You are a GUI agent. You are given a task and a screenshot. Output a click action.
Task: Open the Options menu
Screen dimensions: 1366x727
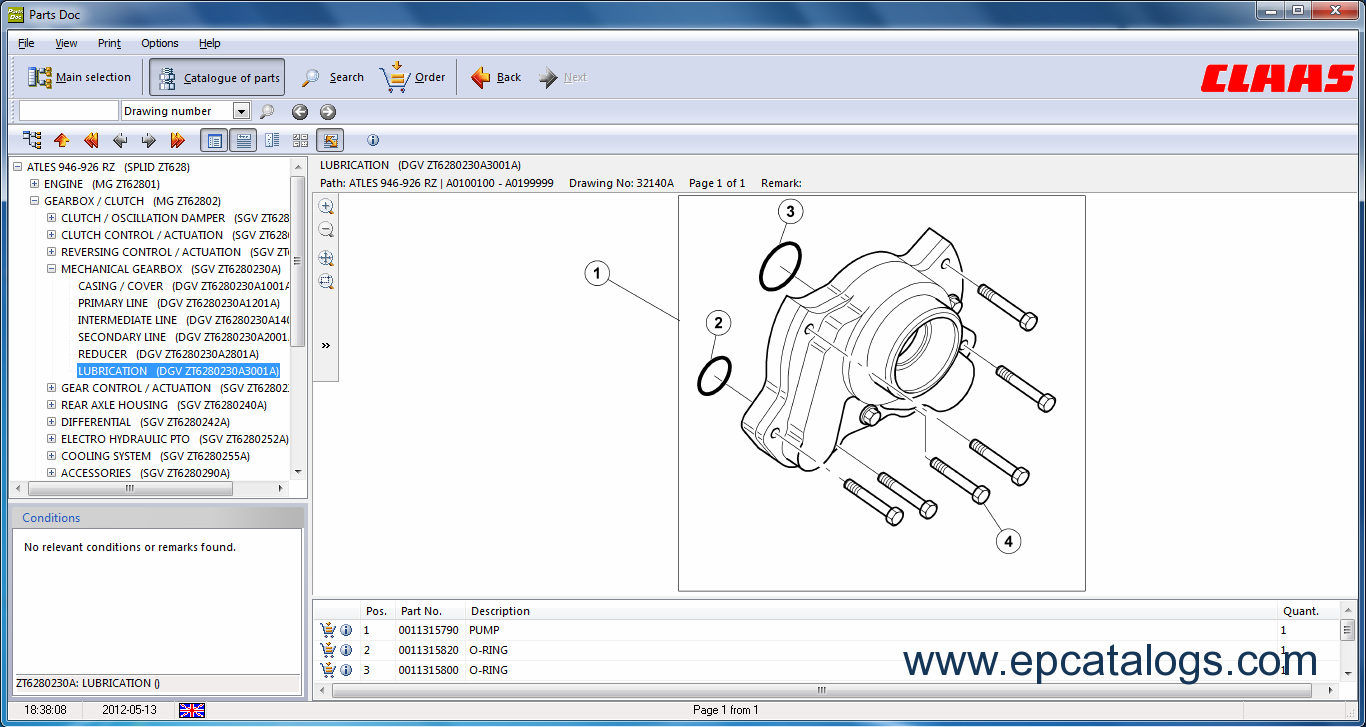[x=160, y=43]
